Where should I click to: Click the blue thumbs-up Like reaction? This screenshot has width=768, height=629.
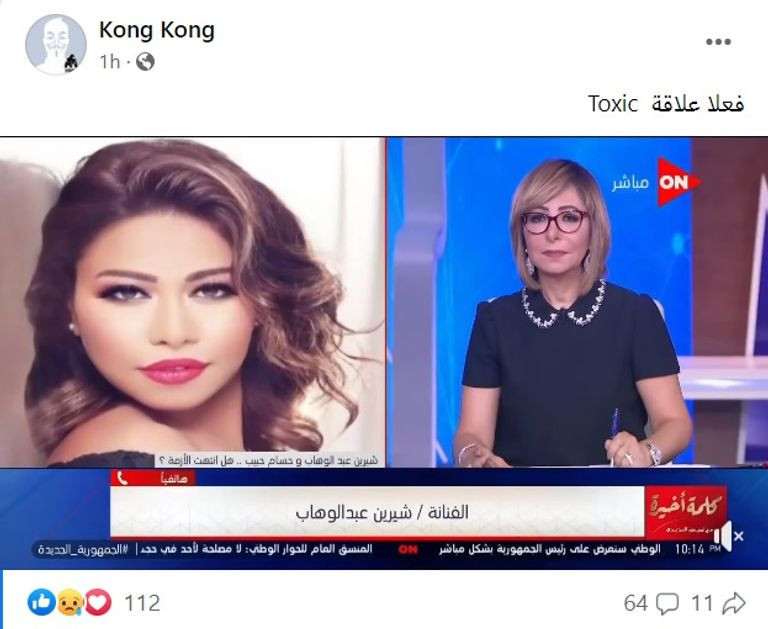[x=42, y=603]
